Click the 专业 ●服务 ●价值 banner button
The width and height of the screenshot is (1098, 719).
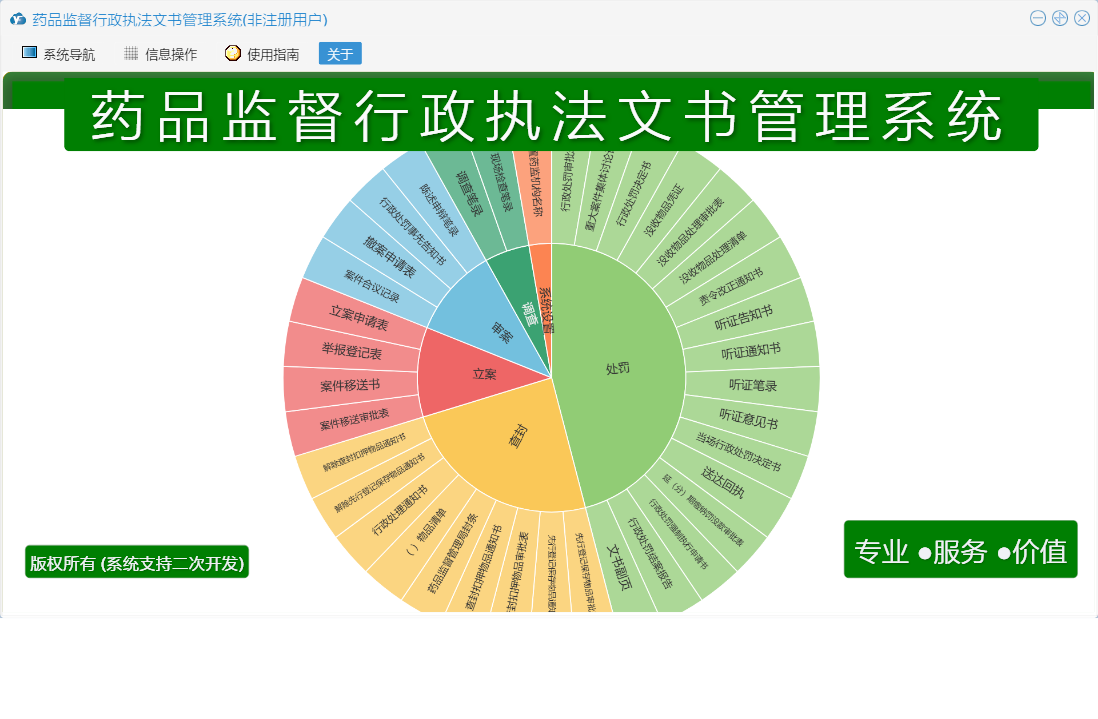961,550
